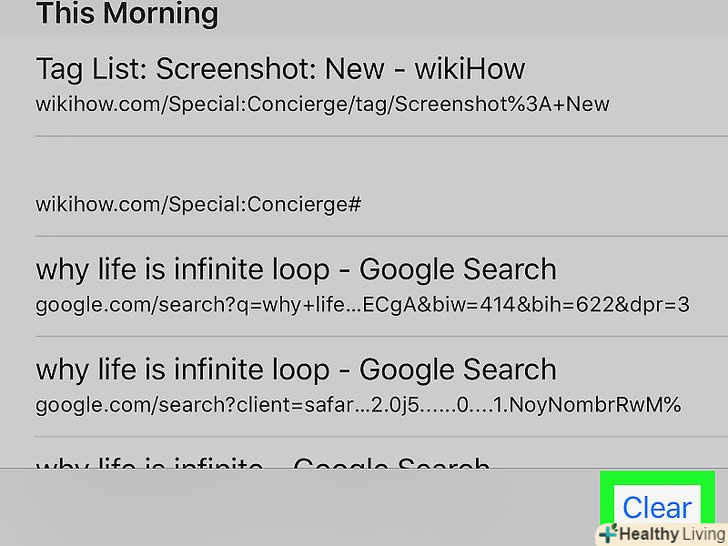Click the green plus Healthy Living icon
The height and width of the screenshot is (546, 728).
click(x=607, y=535)
